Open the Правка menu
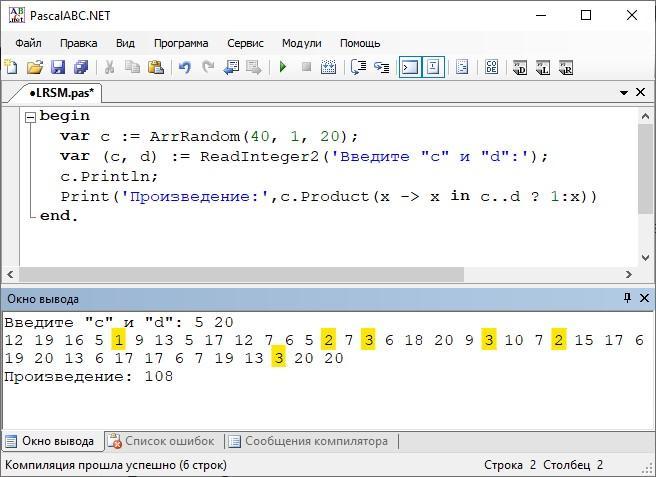This screenshot has width=656, height=477. (x=78, y=43)
